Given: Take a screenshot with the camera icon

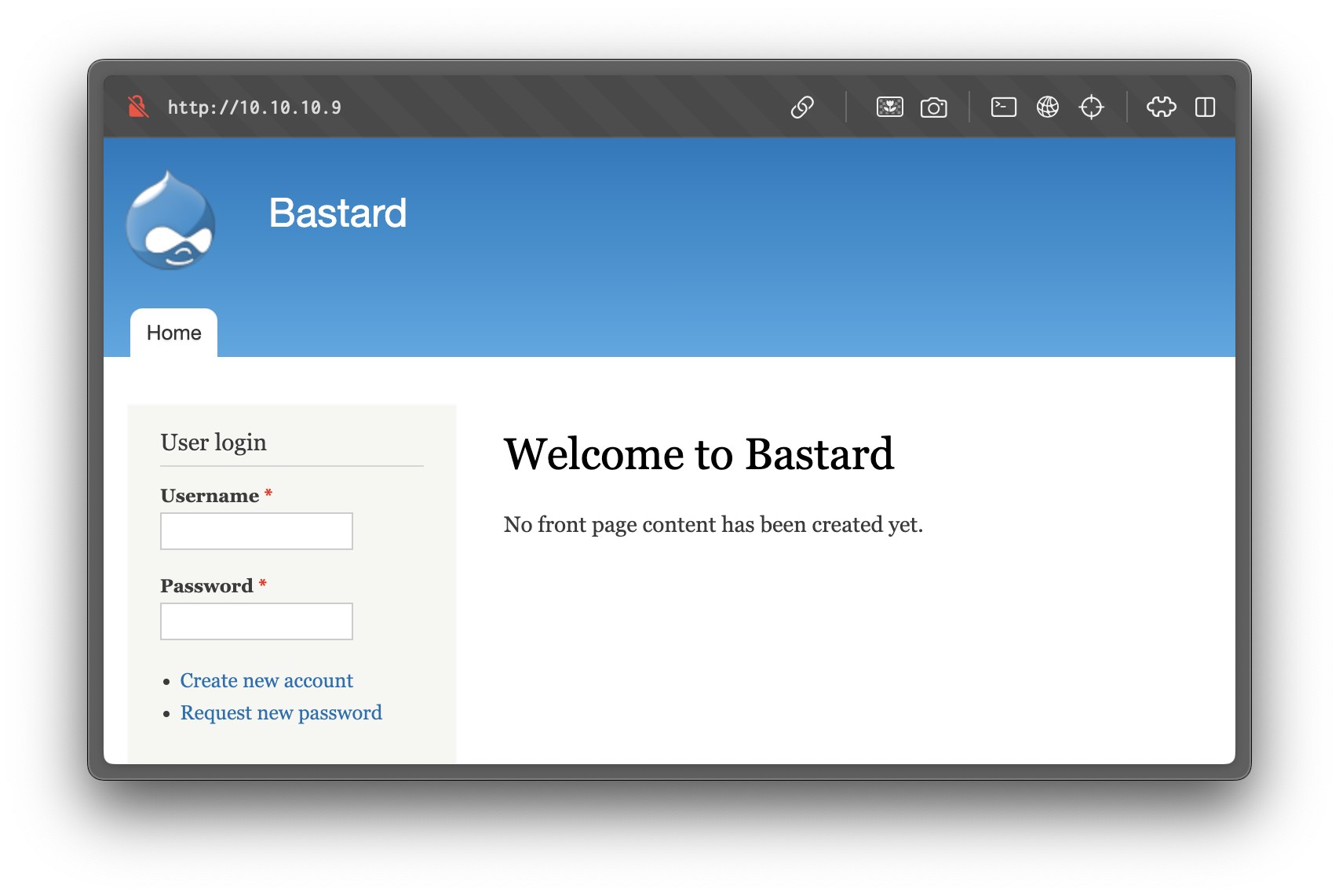Looking at the screenshot, I should pos(933,107).
